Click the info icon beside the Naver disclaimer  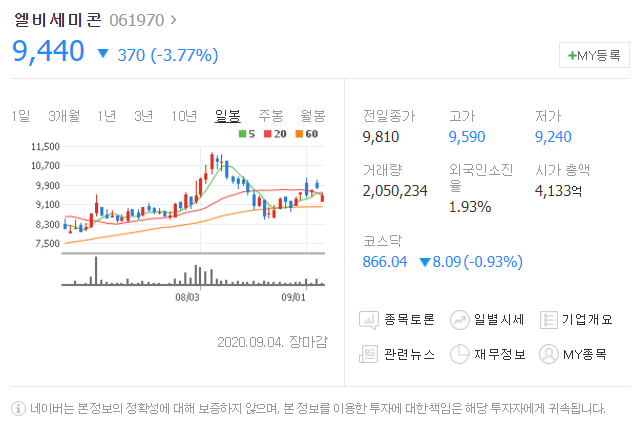pos(18,408)
